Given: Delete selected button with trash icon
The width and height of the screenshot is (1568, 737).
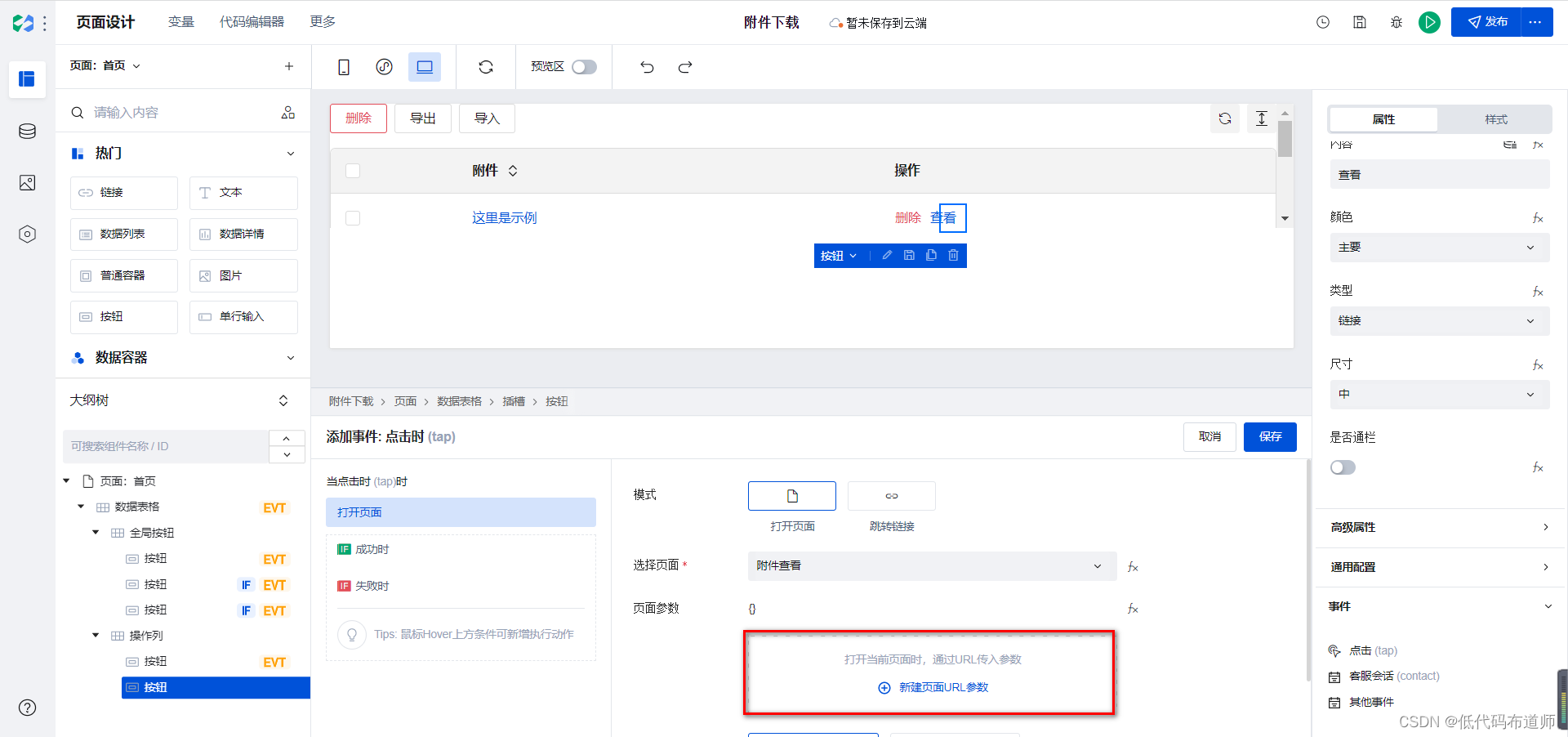Looking at the screenshot, I should (x=953, y=255).
